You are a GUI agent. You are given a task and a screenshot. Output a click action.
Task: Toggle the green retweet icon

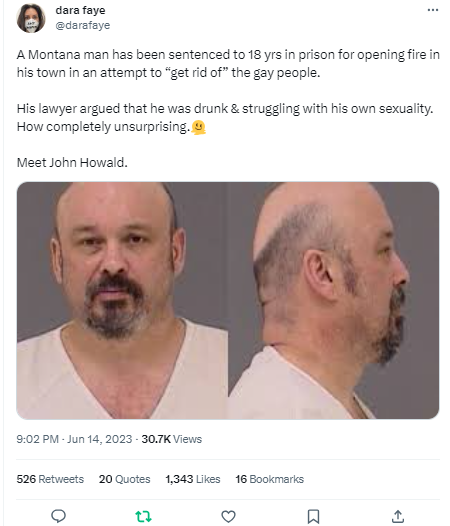click(143, 516)
